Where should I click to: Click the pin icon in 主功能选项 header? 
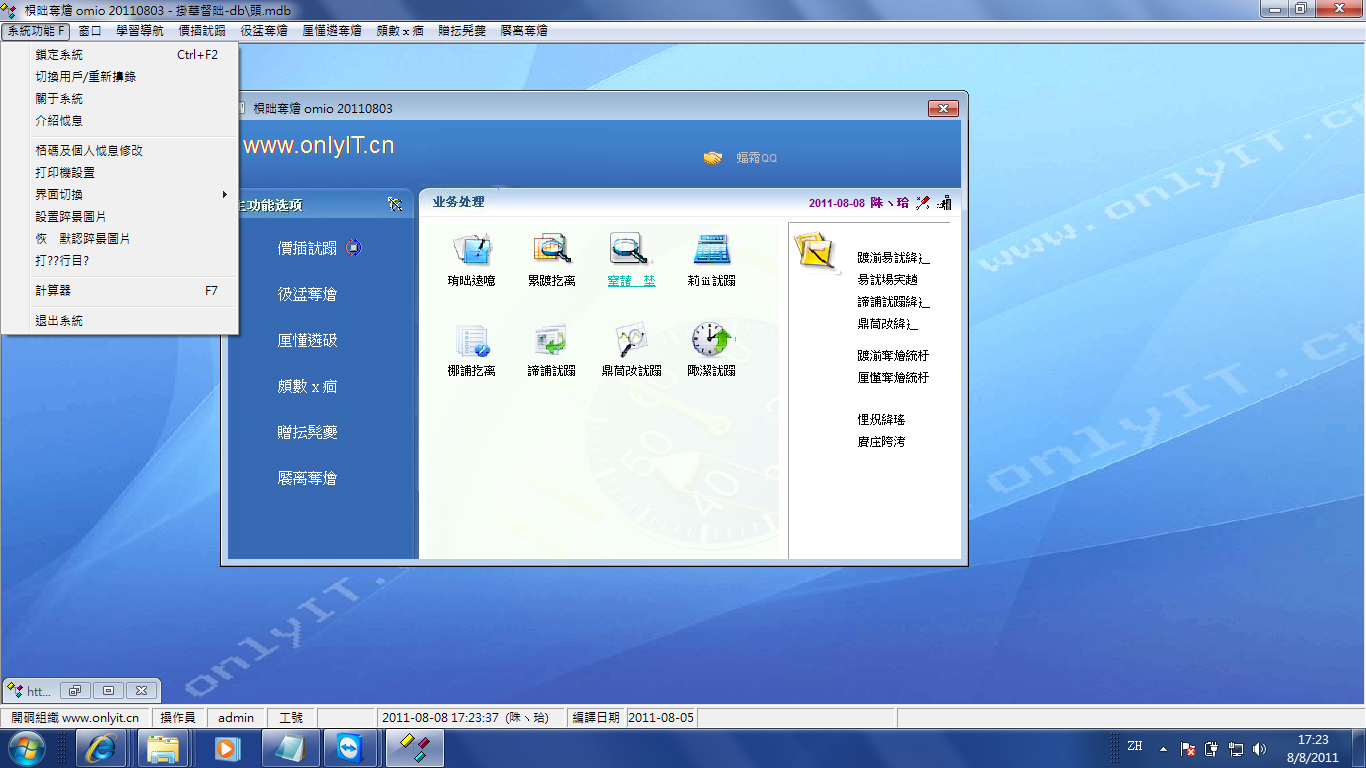[x=395, y=204]
